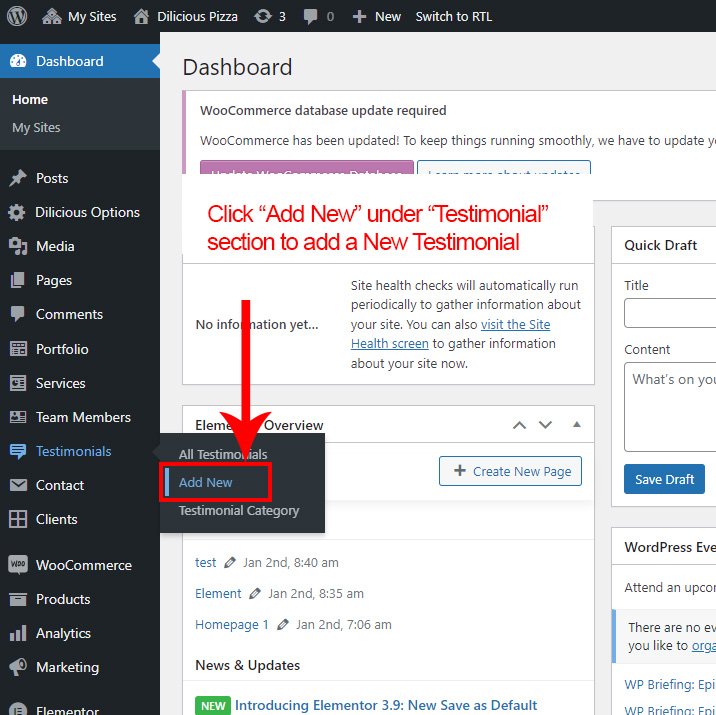Click edit pencil icon next to test
This screenshot has height=715, width=716.
tap(230, 563)
